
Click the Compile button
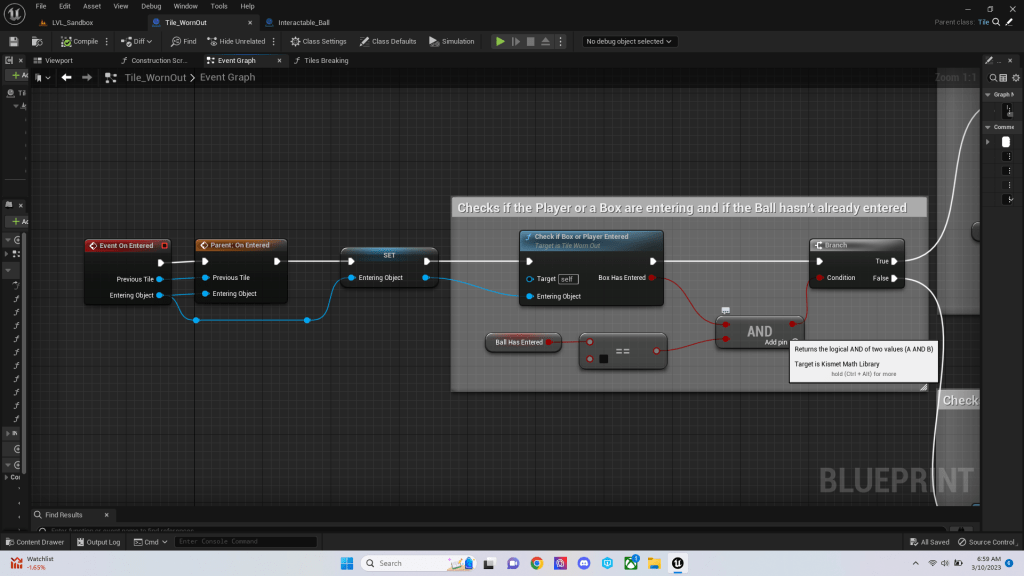pyautogui.click(x=80, y=41)
